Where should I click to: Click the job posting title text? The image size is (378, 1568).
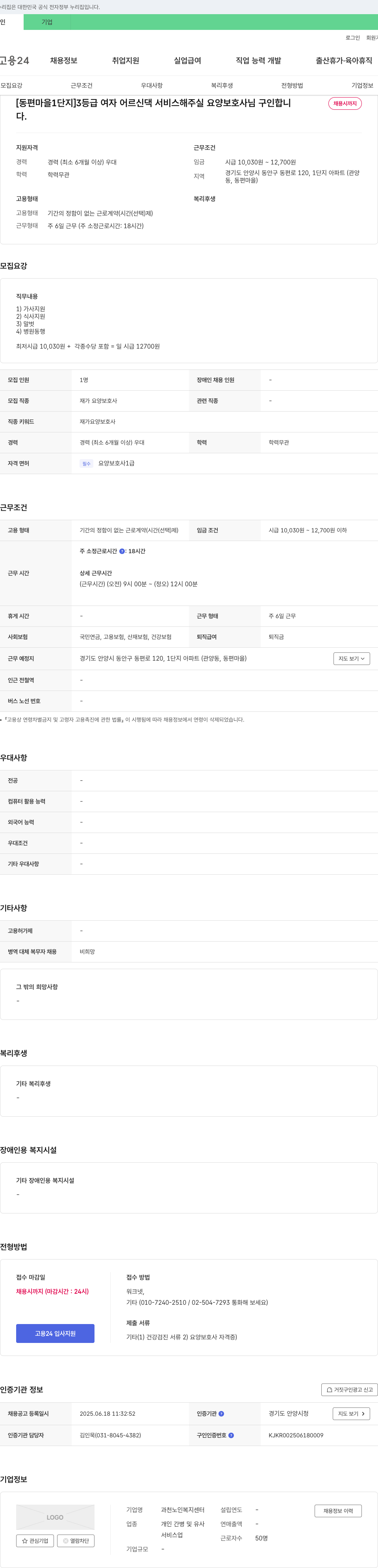154,109
